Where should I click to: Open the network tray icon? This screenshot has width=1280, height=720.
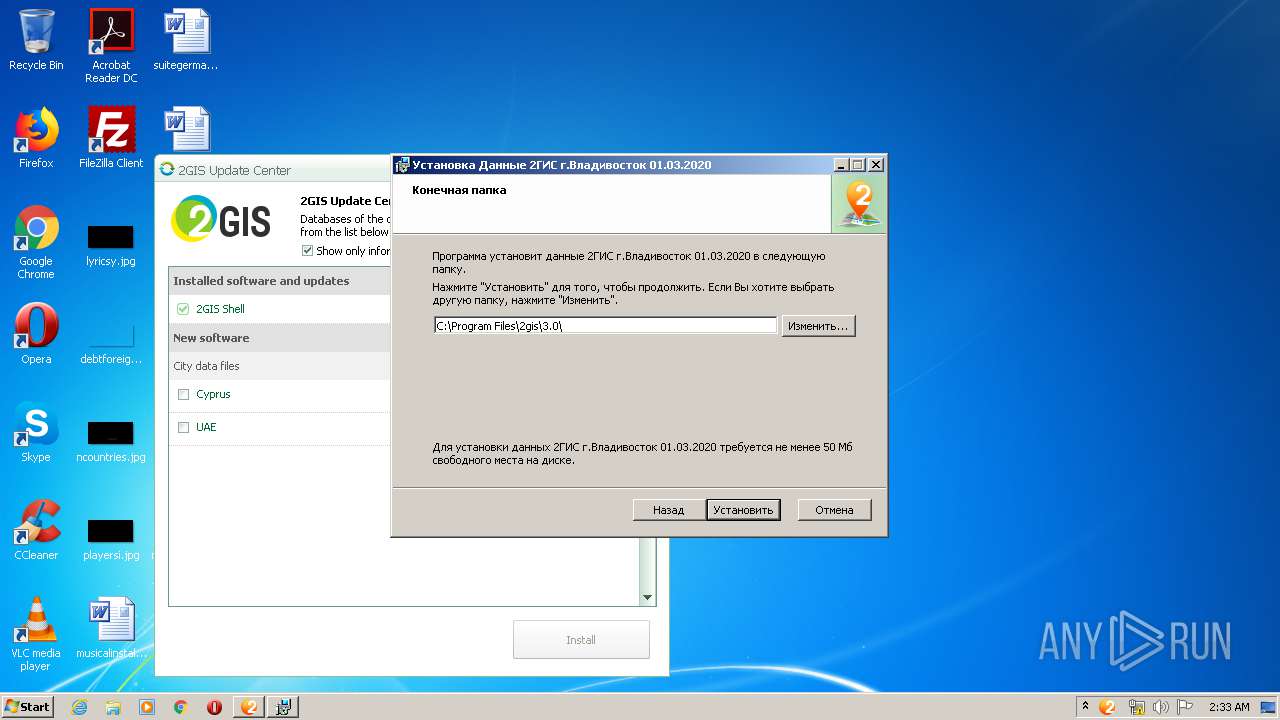[1136, 707]
